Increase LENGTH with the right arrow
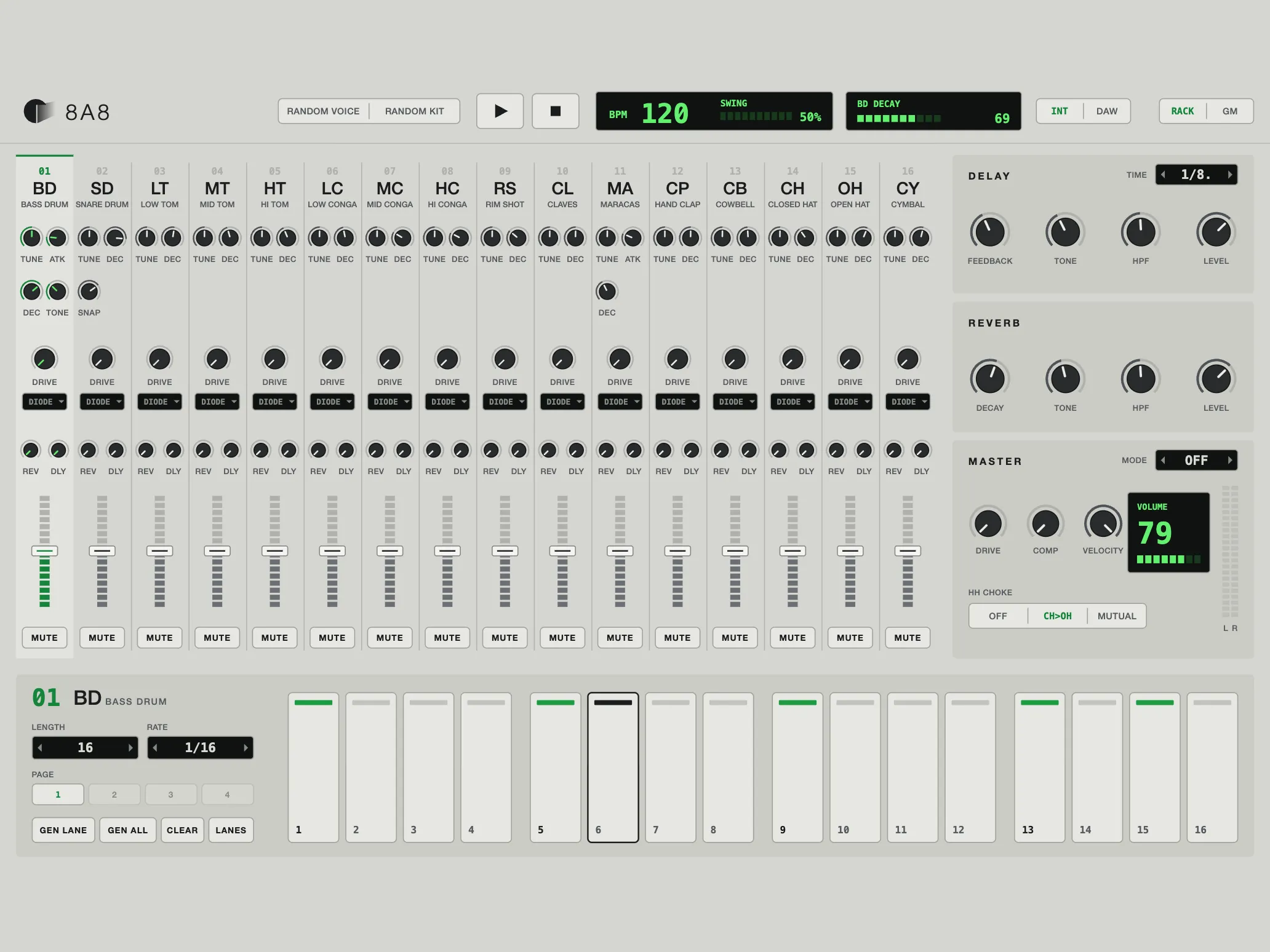 tap(130, 748)
